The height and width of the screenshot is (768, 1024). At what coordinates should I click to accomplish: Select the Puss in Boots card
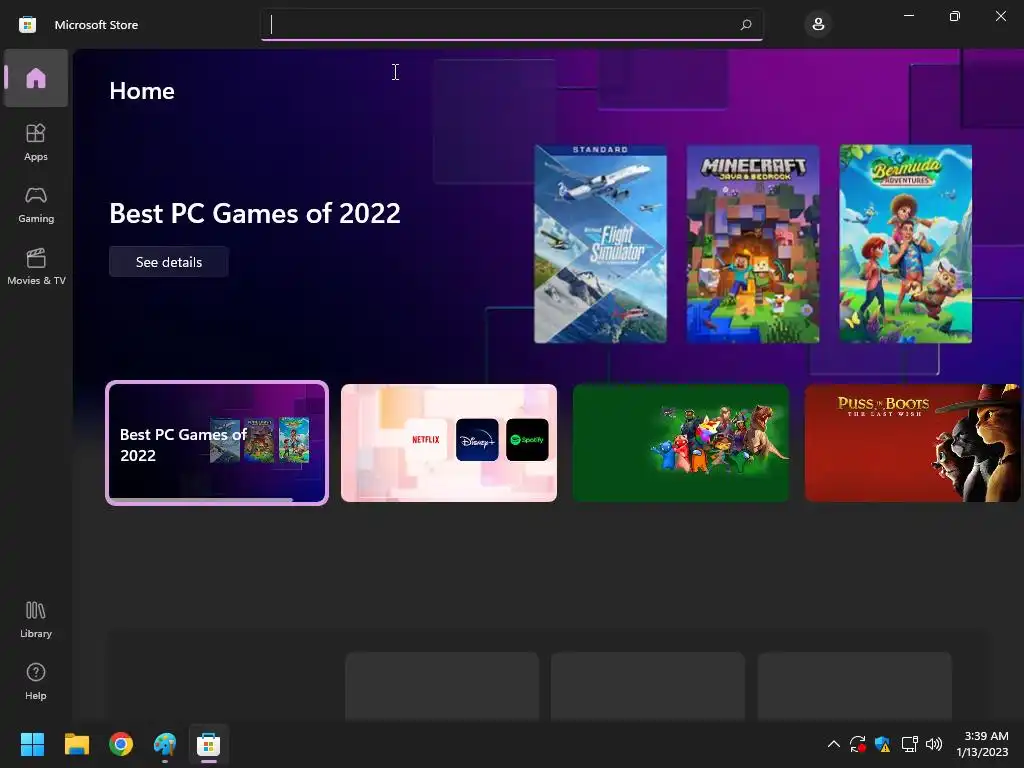click(912, 443)
